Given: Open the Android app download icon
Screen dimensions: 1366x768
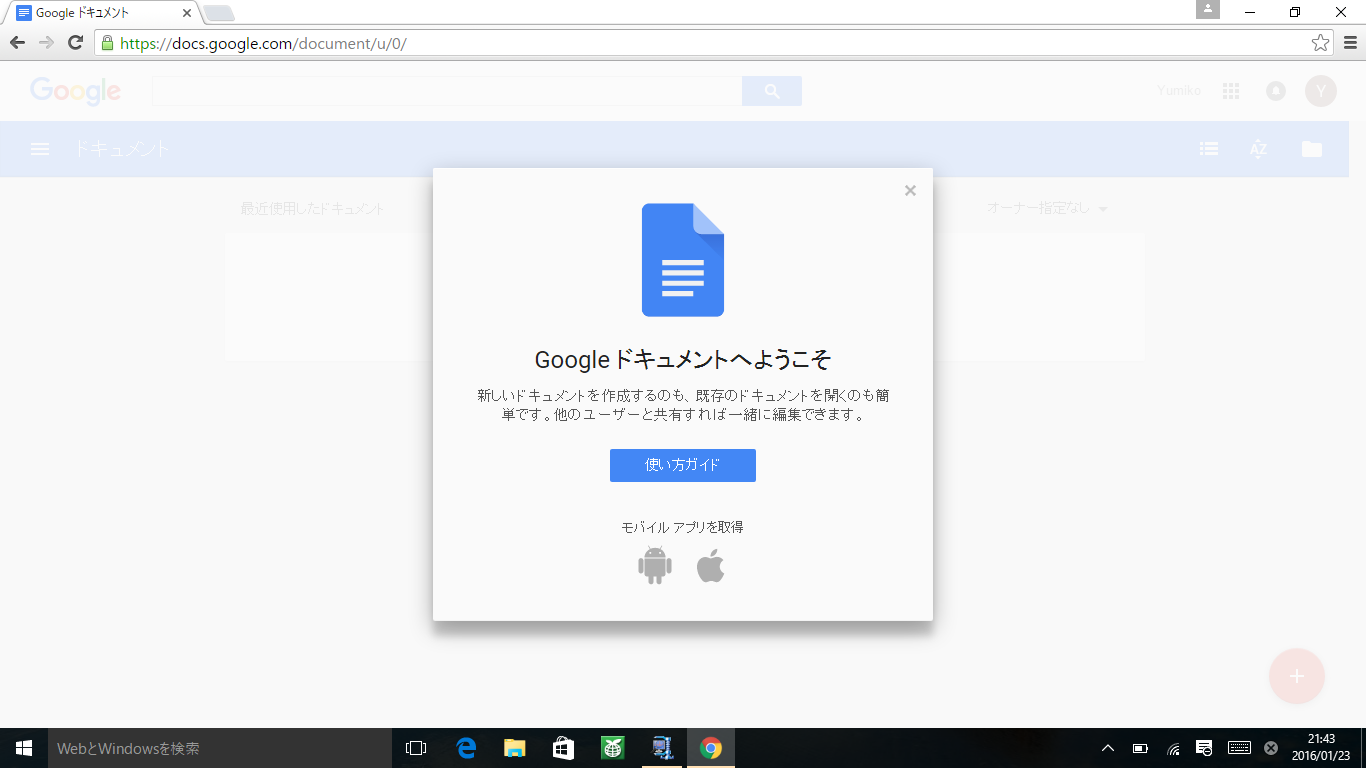Looking at the screenshot, I should coord(655,566).
